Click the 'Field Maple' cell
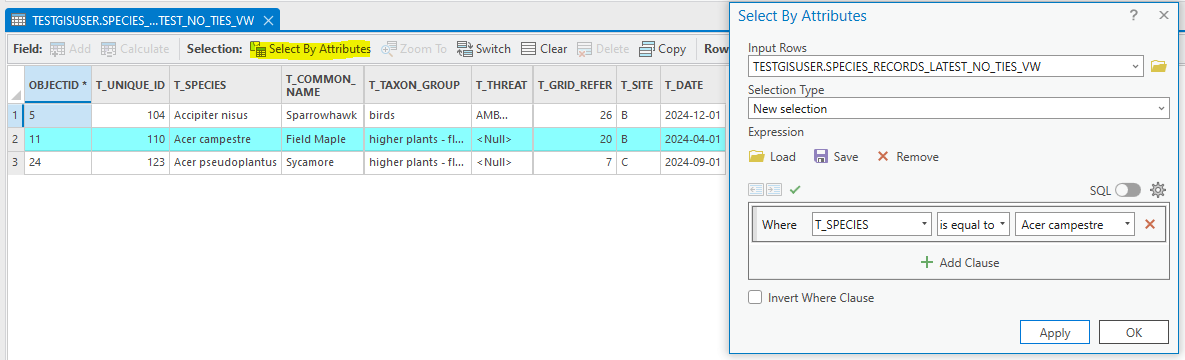Image resolution: width=1185 pixels, height=360 pixels. coord(323,139)
